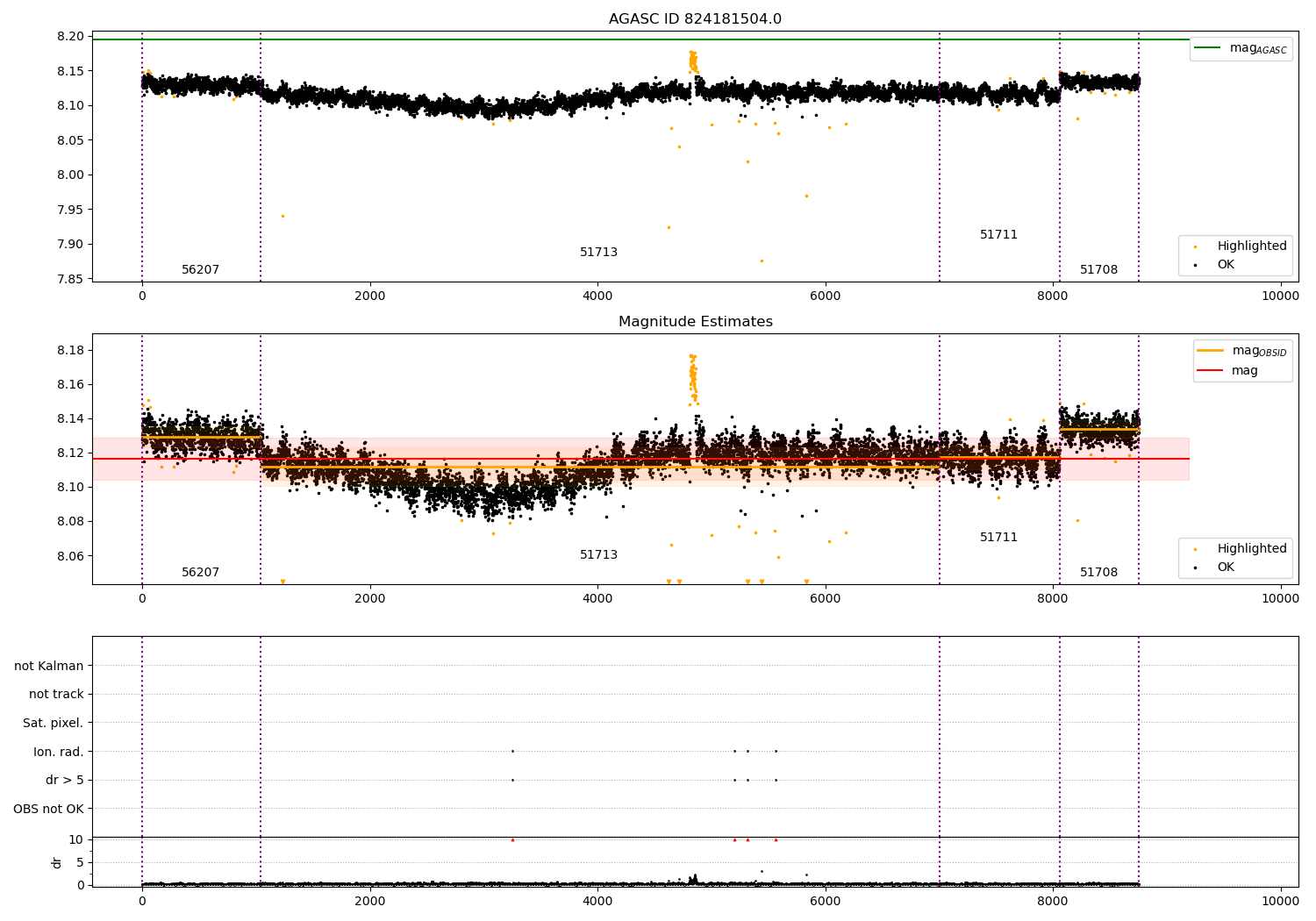Viewport: 1316px width, 921px height.
Task: Click the "OBS not OK" row label
Action: point(48,809)
